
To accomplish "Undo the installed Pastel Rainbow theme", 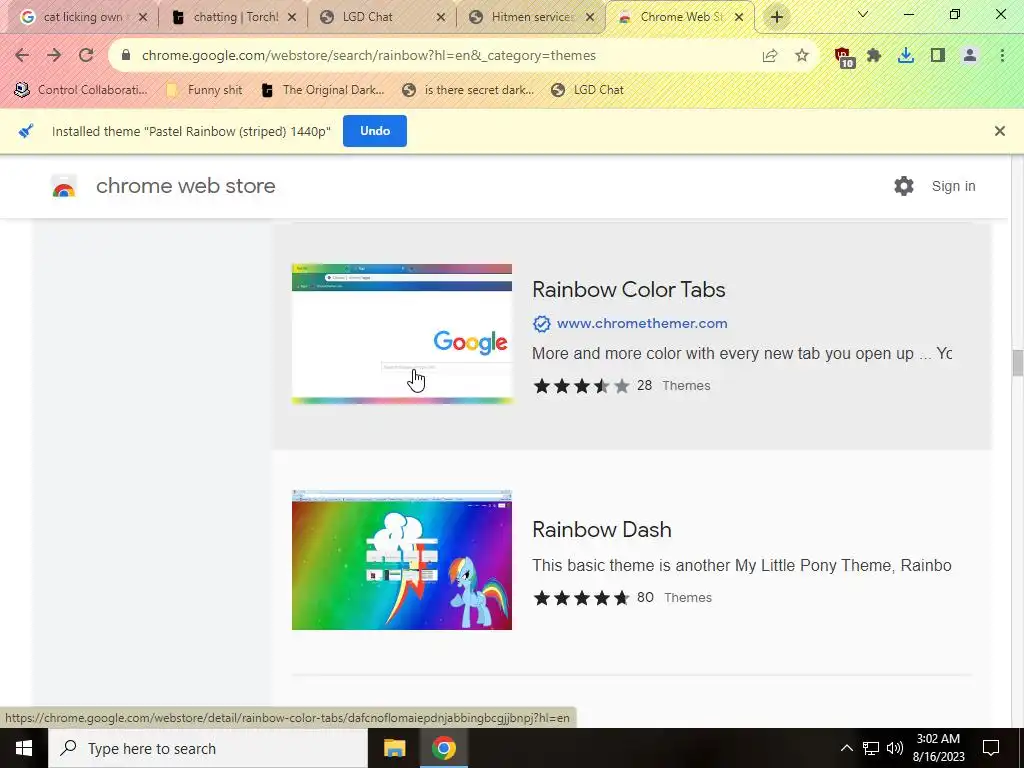I will coord(375,131).
